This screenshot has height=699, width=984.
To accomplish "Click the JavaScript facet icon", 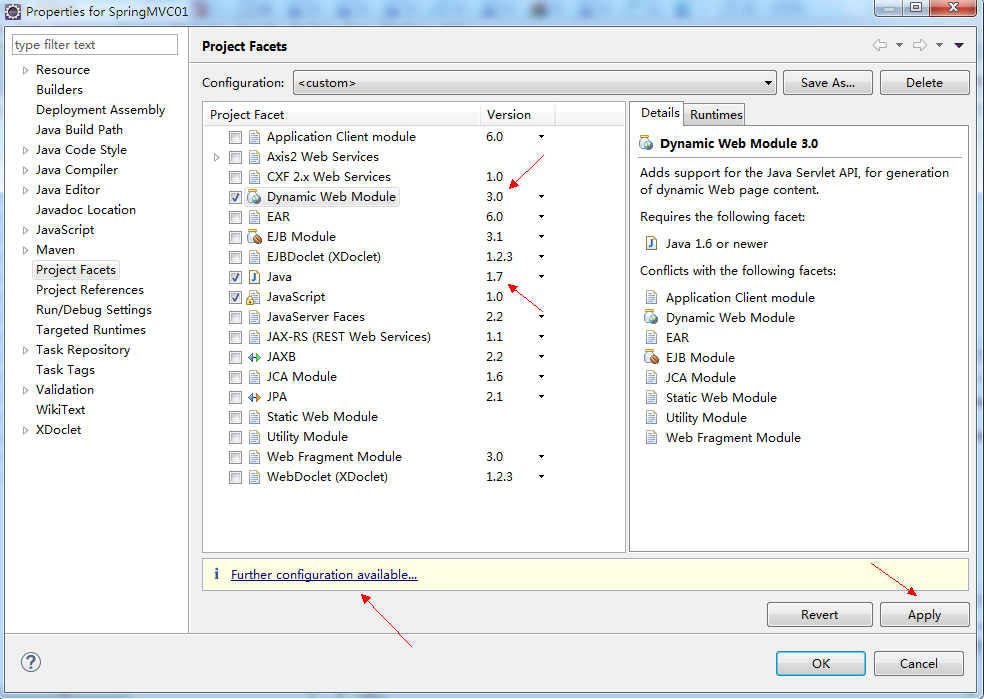I will point(254,297).
